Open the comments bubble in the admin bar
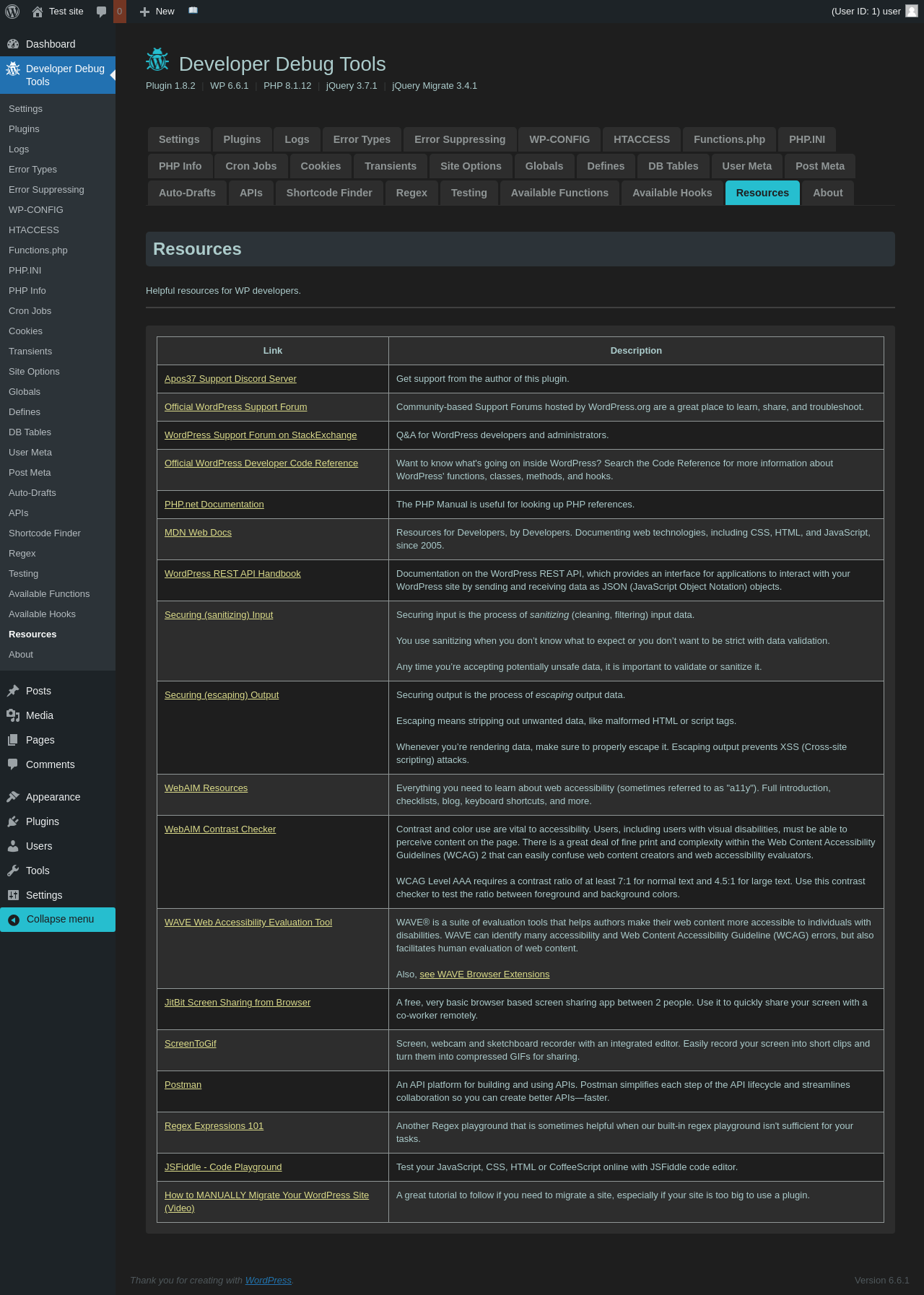 101,12
